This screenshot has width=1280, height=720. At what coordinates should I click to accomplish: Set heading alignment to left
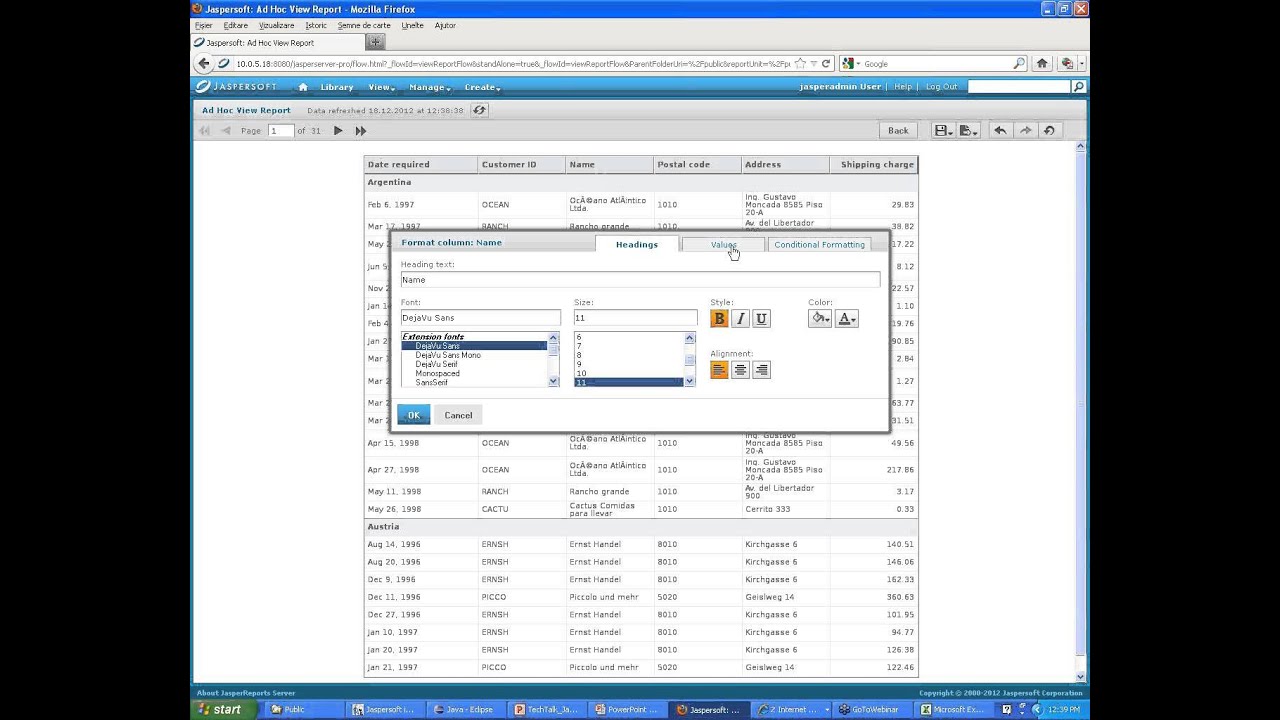coord(719,370)
